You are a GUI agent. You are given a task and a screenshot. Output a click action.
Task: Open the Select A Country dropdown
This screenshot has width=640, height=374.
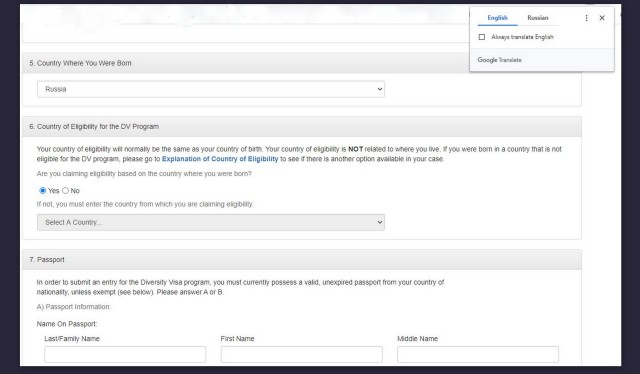pyautogui.click(x=211, y=223)
